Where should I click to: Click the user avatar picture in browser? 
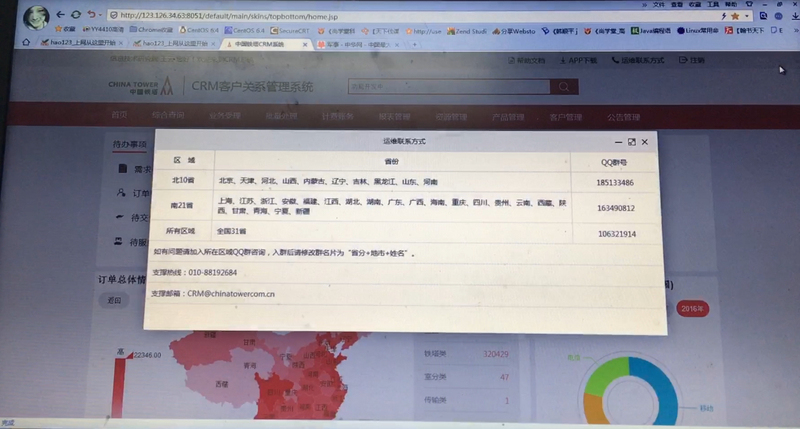[36, 17]
